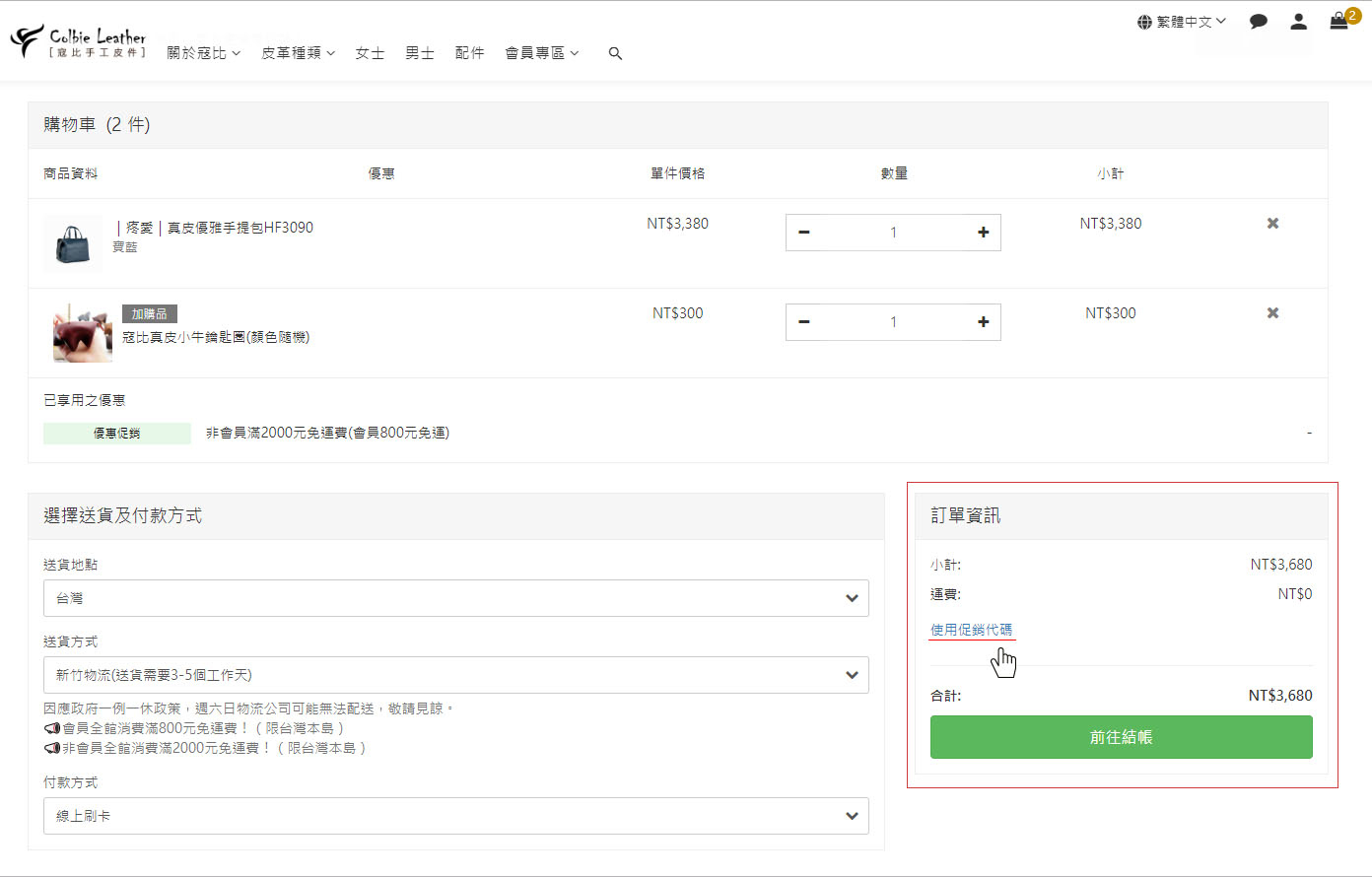
Task: Click the user account icon
Action: coord(1298,22)
